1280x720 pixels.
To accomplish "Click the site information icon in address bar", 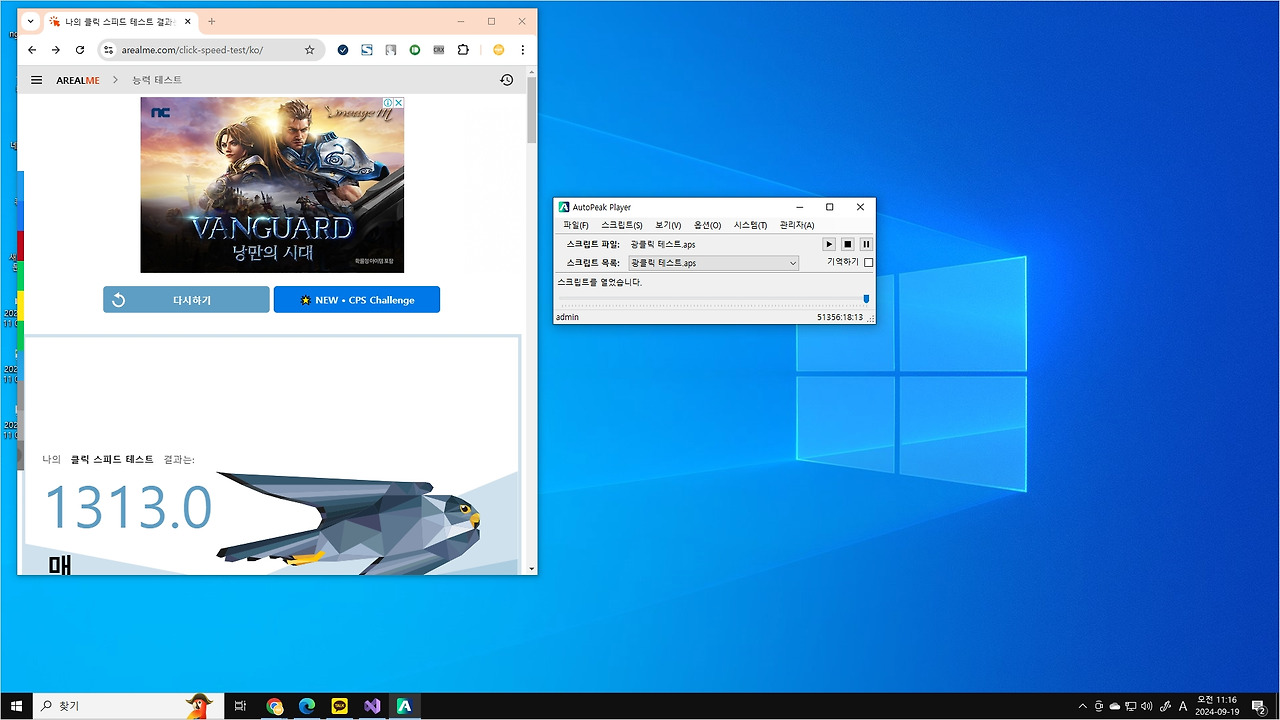I will (x=109, y=50).
